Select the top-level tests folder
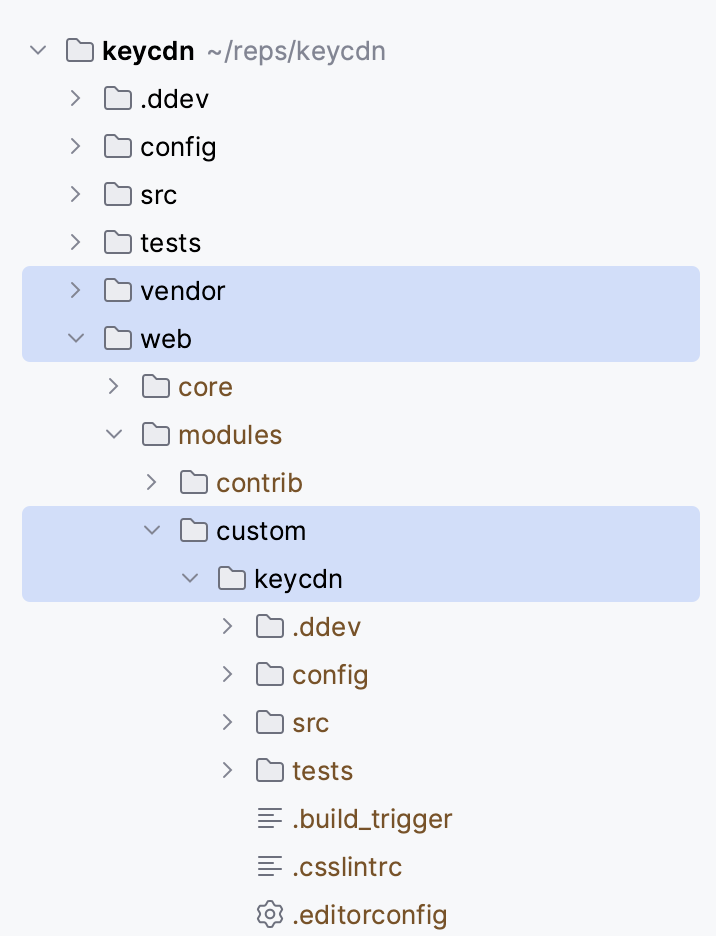 (170, 243)
